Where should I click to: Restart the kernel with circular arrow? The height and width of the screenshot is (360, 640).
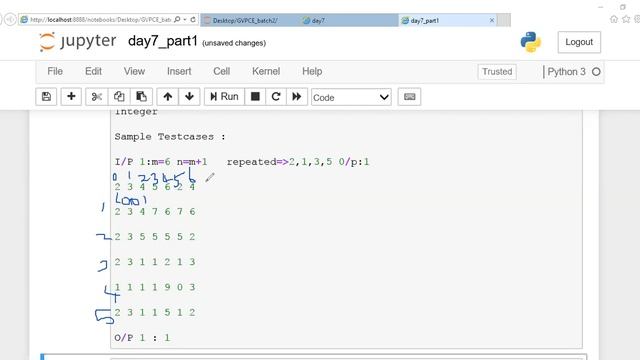click(276, 97)
